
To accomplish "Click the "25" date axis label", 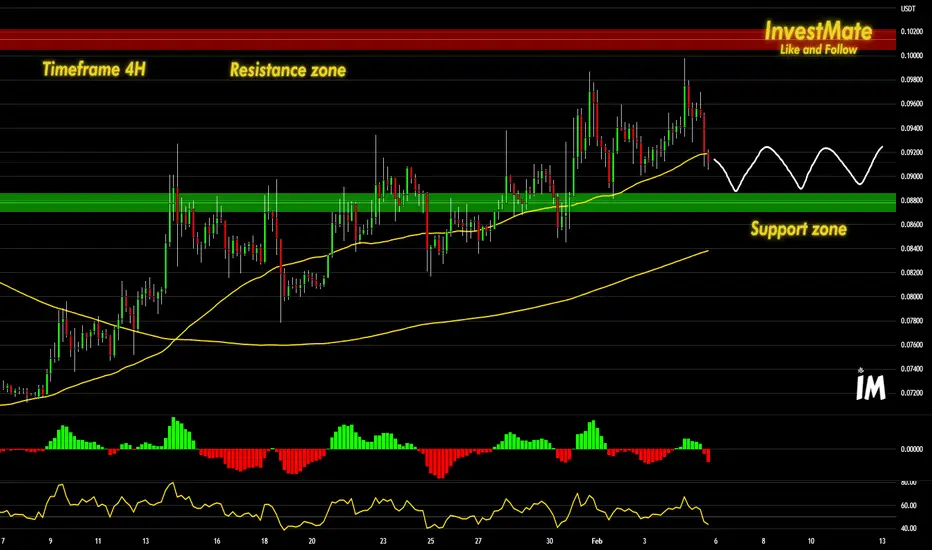I will pyautogui.click(x=431, y=541).
